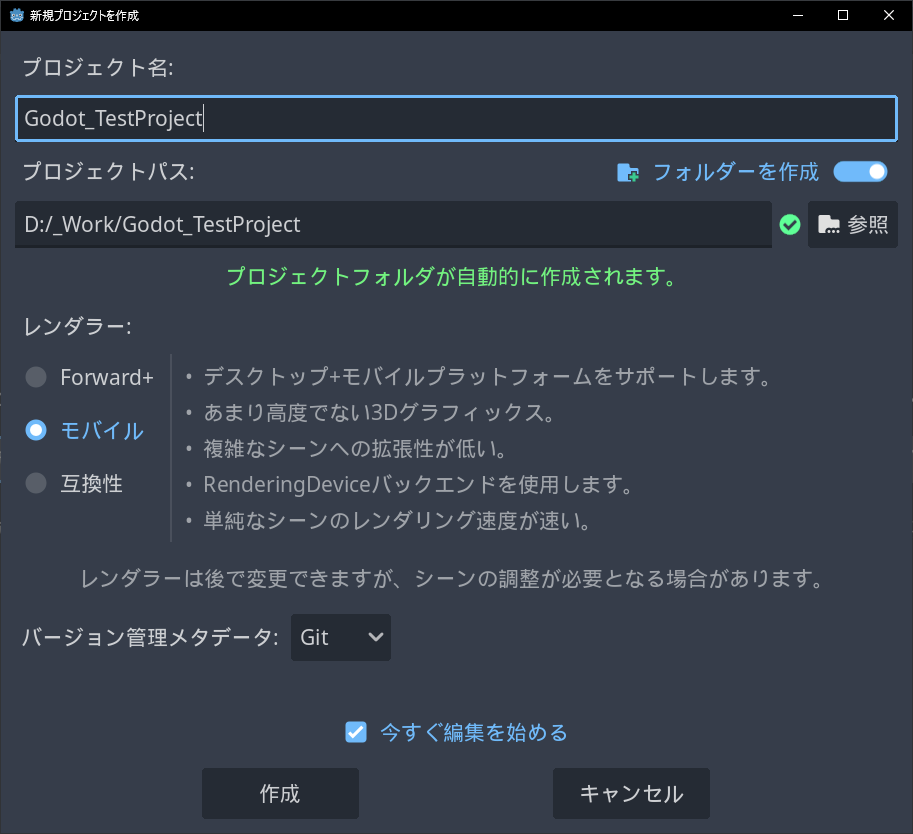Toggle the フォルダーを作成 switch off
The image size is (913, 834).
[860, 172]
